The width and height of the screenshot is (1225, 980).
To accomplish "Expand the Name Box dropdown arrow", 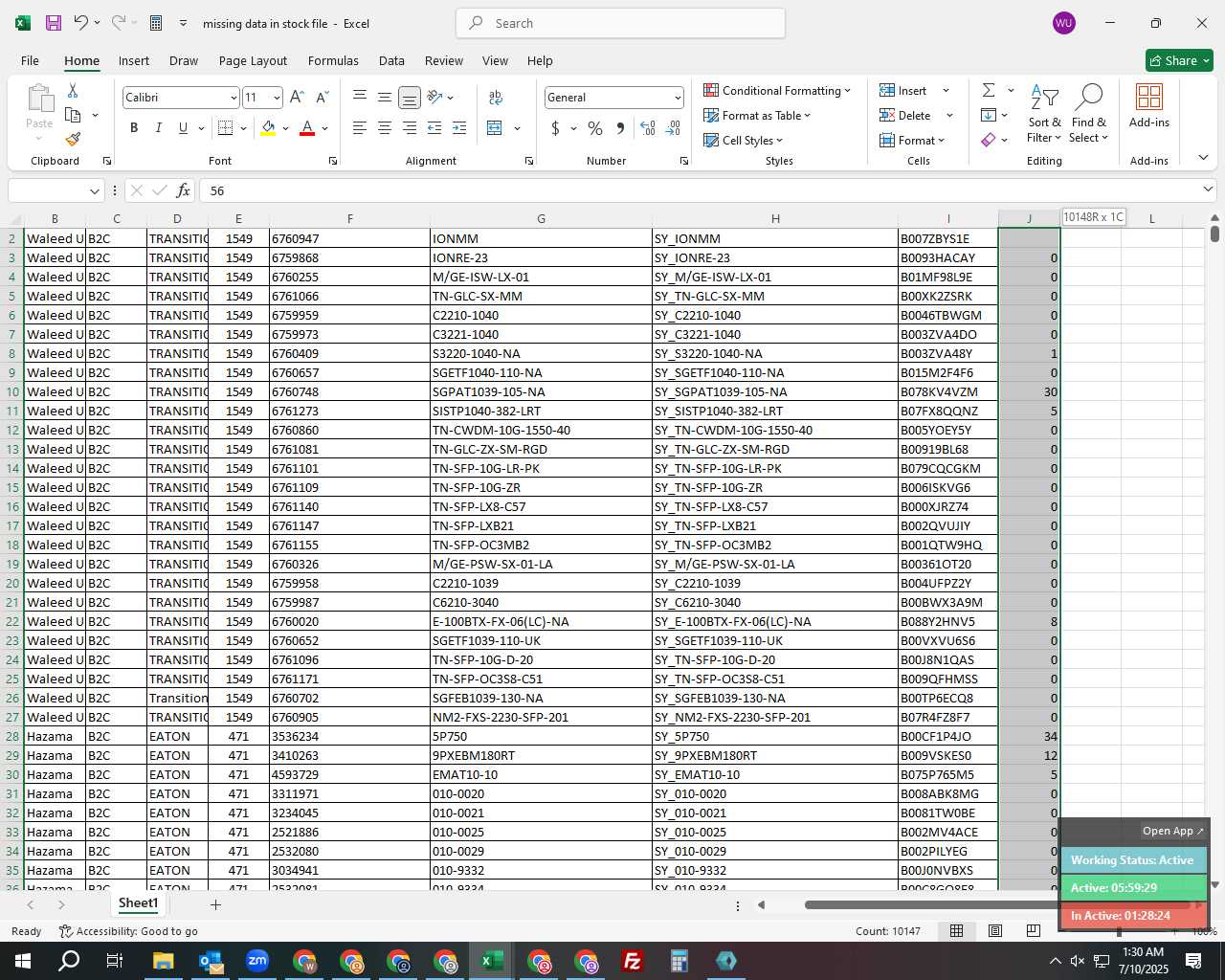I will [x=94, y=190].
